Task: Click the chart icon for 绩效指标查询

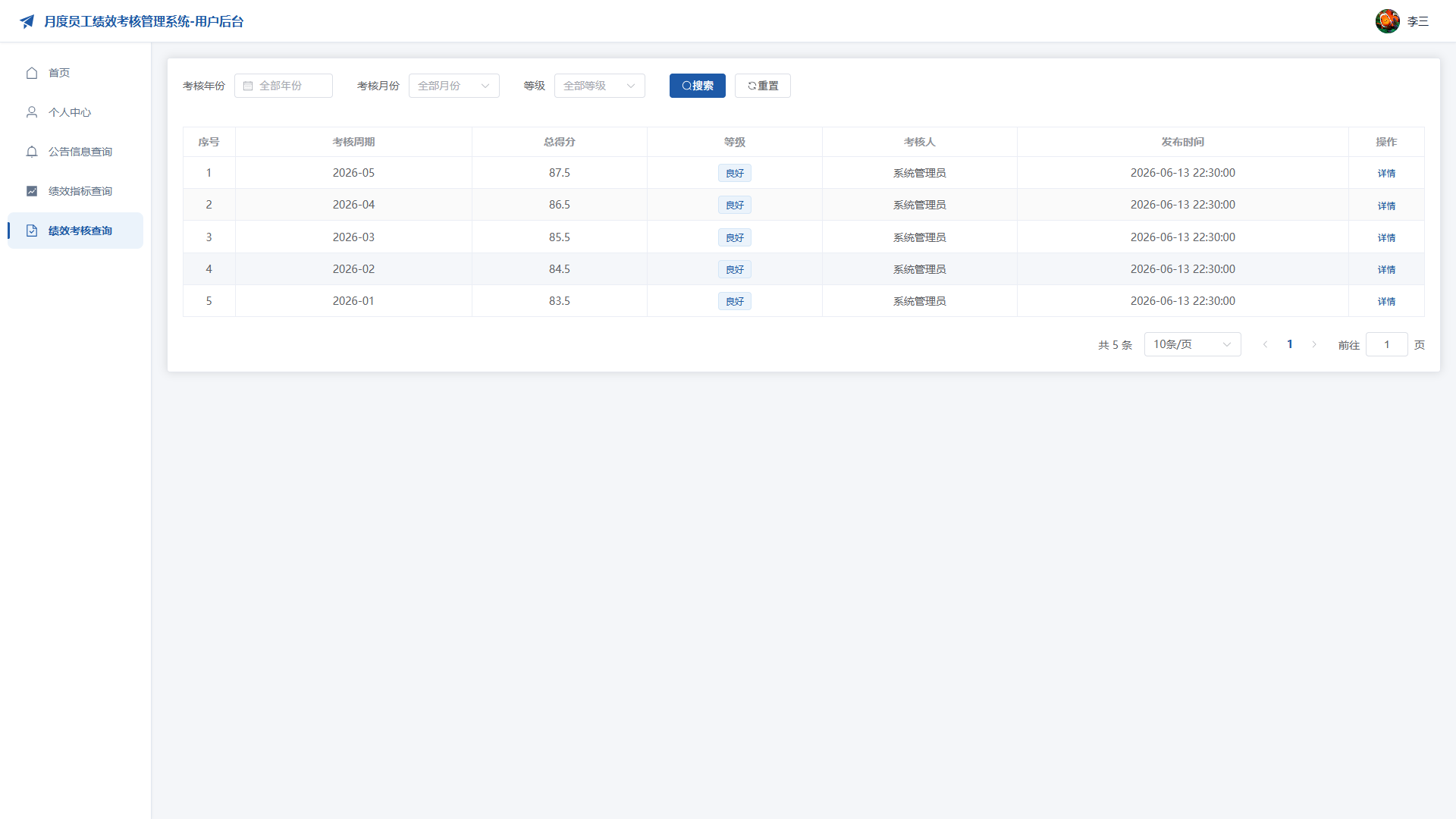Action: click(32, 191)
